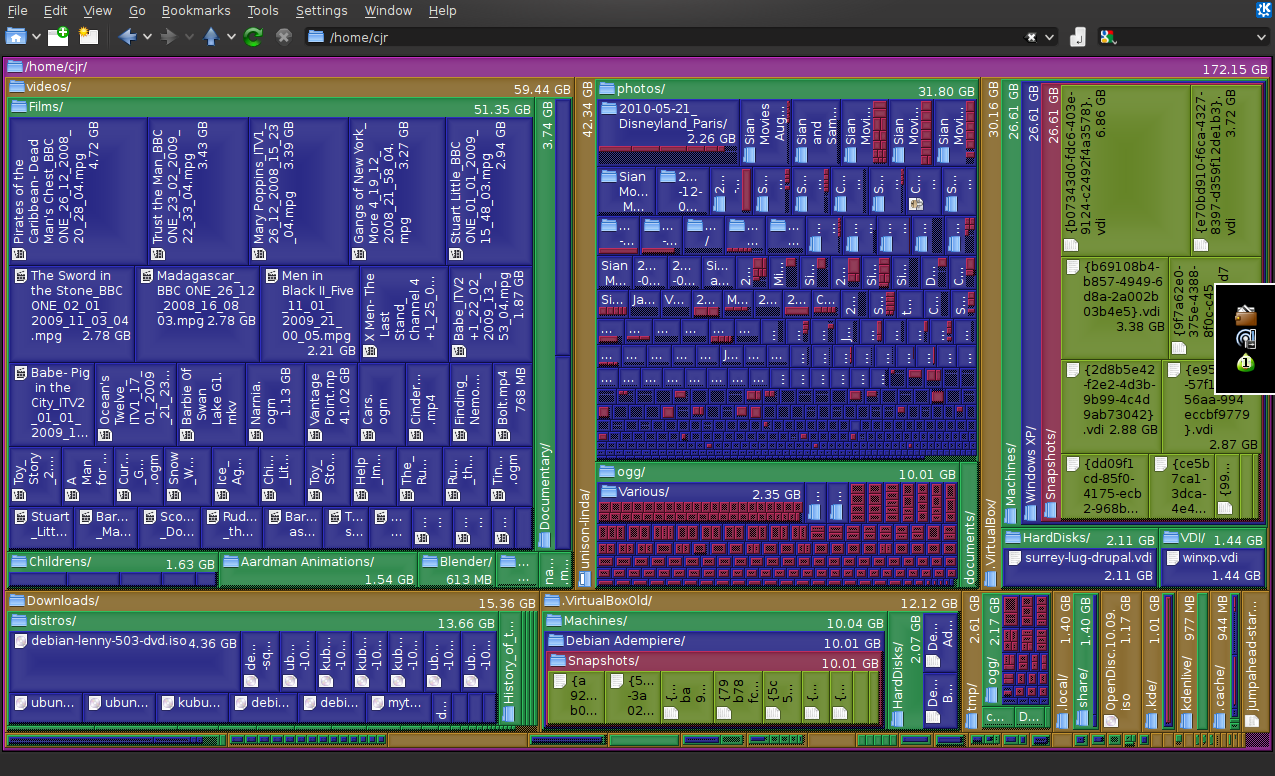Click the Aardman Animations folder icon
The height and width of the screenshot is (776, 1275).
click(230, 562)
